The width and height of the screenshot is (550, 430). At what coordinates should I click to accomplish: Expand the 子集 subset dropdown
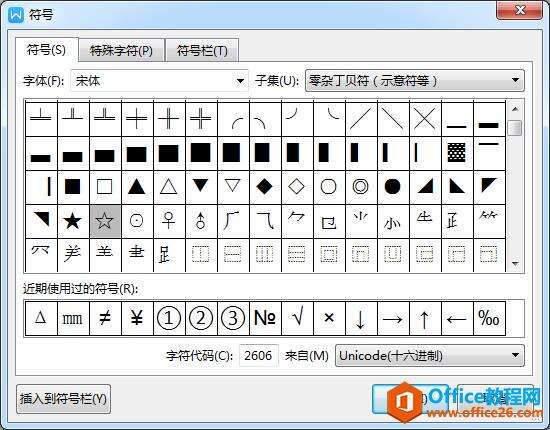(415, 81)
